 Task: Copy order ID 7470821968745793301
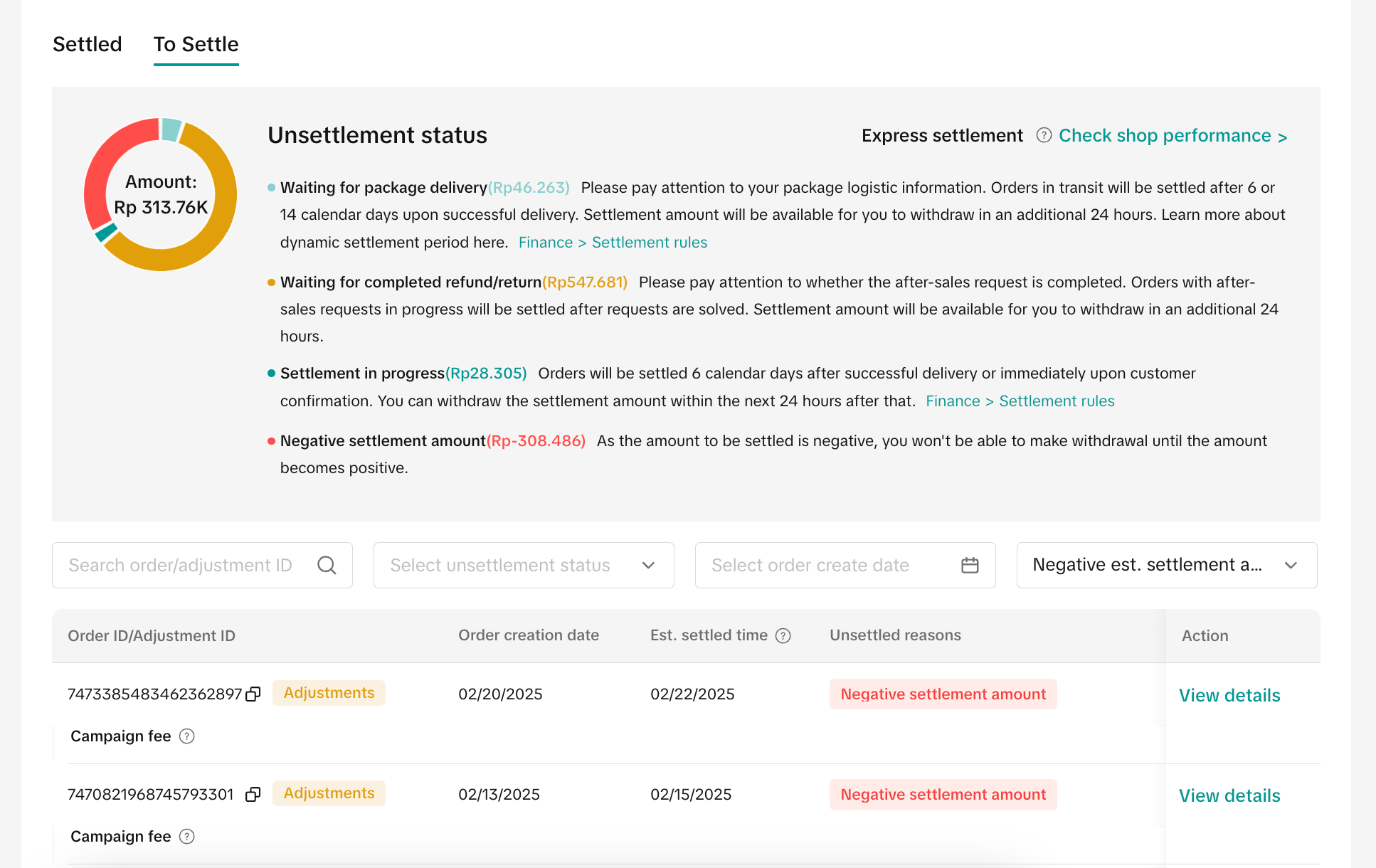[x=253, y=795]
